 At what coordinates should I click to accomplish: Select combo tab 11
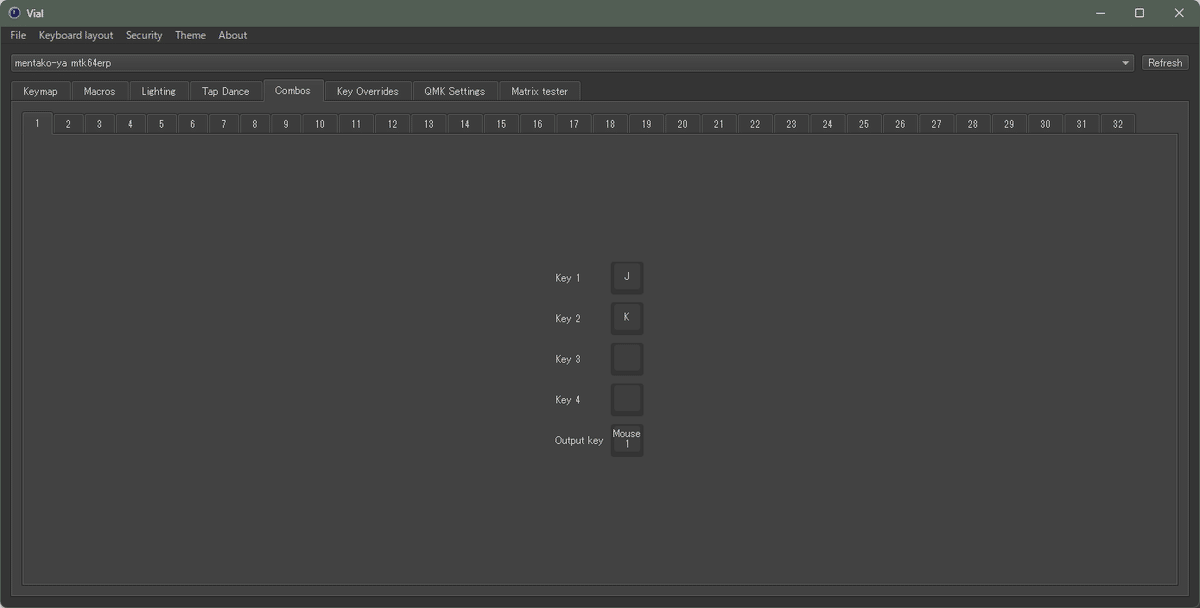point(356,124)
